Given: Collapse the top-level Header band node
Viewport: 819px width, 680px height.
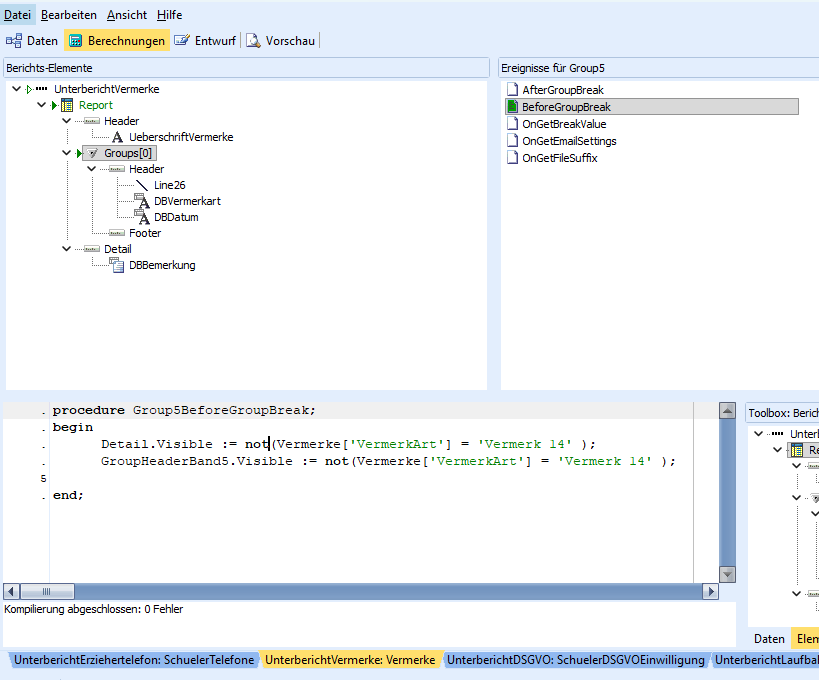Looking at the screenshot, I should [x=66, y=121].
